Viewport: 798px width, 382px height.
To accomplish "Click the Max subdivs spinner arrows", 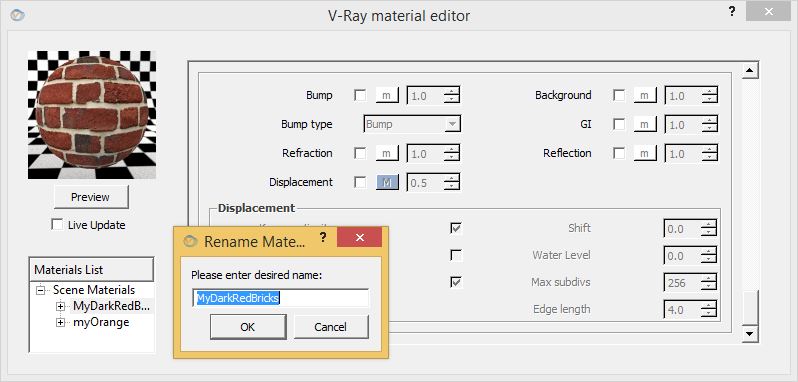I will pyautogui.click(x=708, y=282).
